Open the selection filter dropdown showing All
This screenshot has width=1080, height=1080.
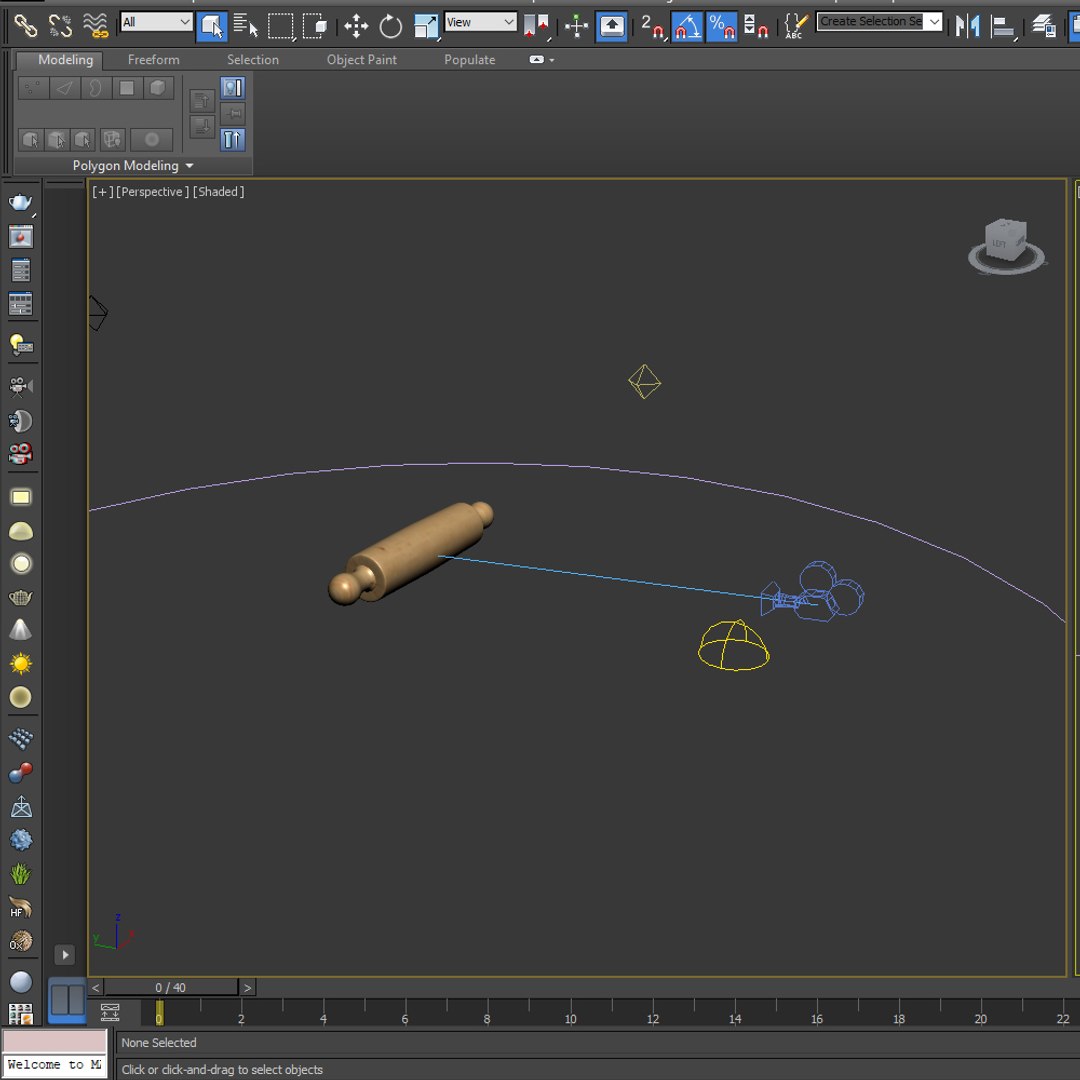pos(156,22)
